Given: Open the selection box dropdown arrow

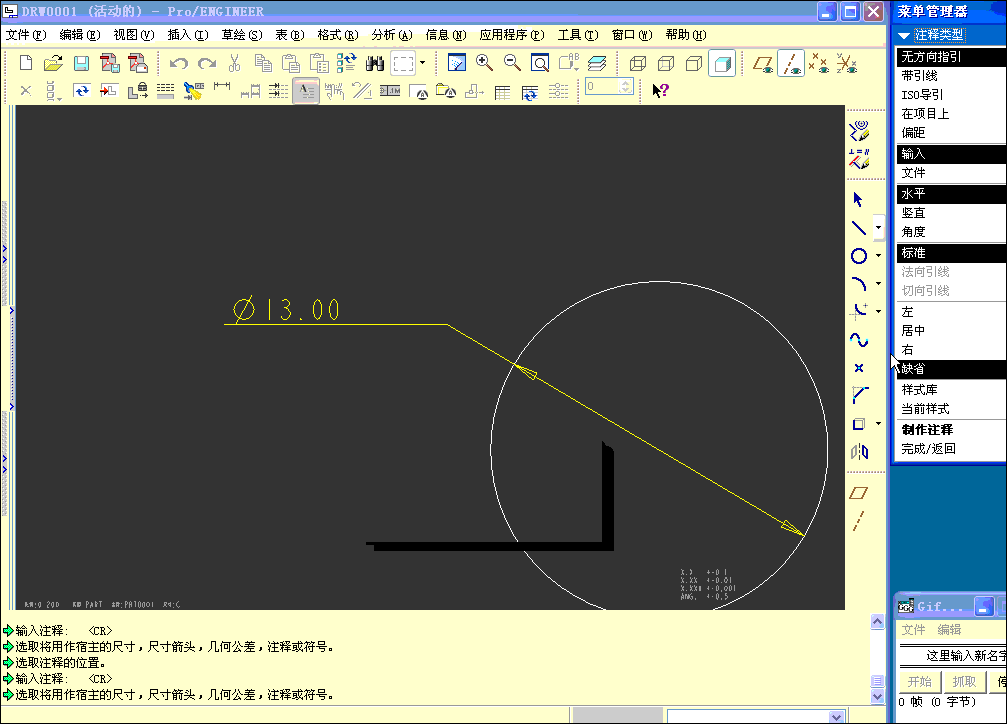Looking at the screenshot, I should pyautogui.click(x=422, y=63).
